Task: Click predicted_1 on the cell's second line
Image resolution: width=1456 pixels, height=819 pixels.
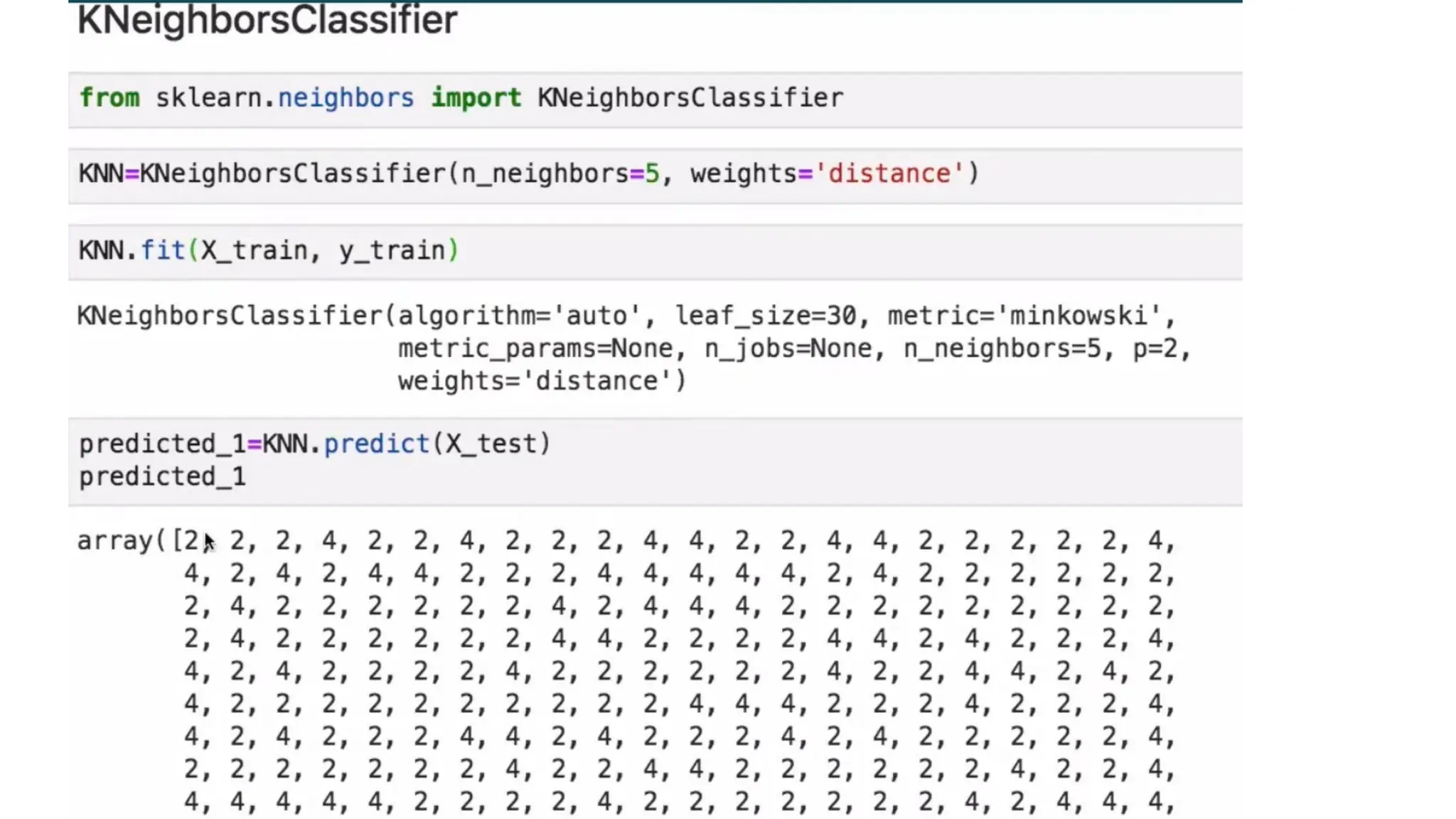Action: click(162, 476)
